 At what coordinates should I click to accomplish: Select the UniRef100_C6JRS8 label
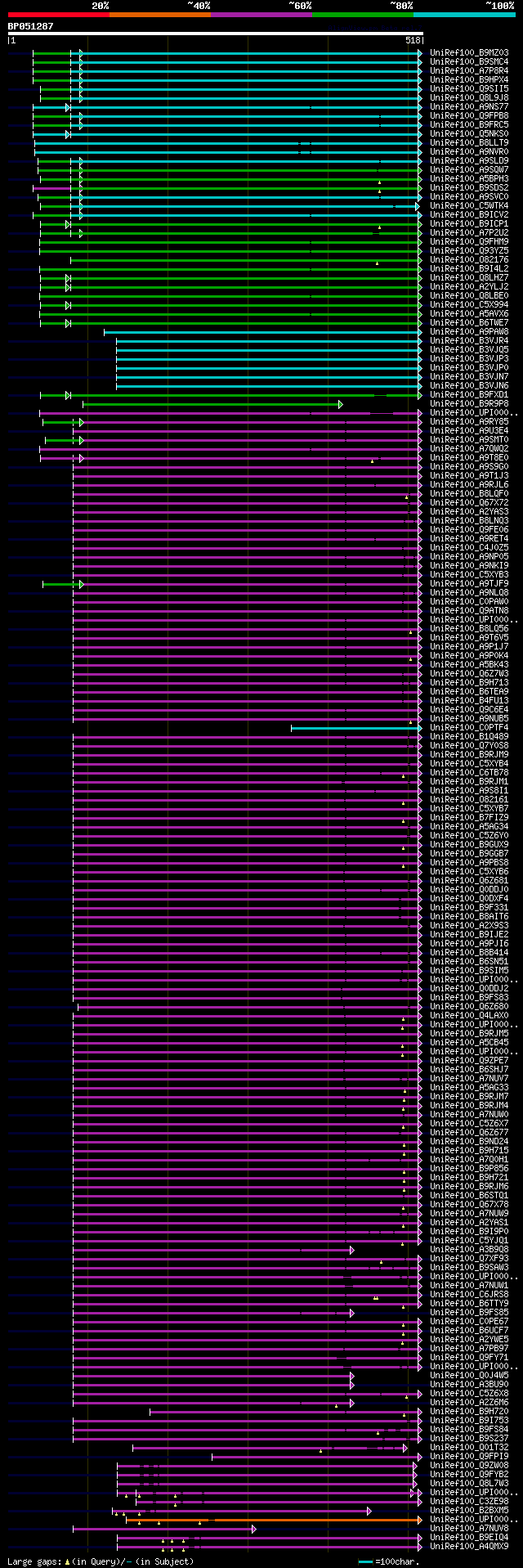(469, 1295)
